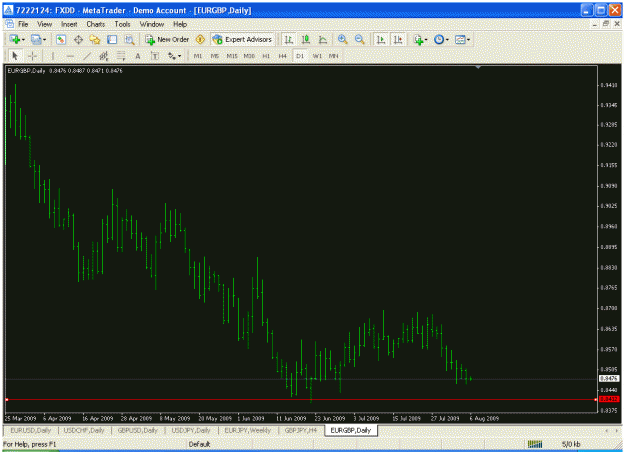Screen dimensions: 625x452
Task: Click the red 0.8412 price label
Action: point(609,399)
